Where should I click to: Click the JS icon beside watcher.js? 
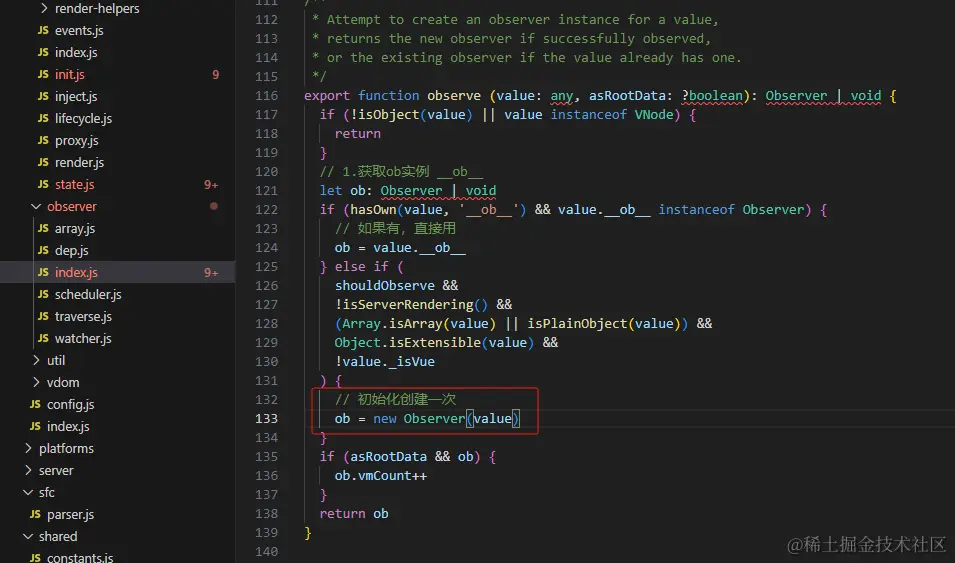43,338
